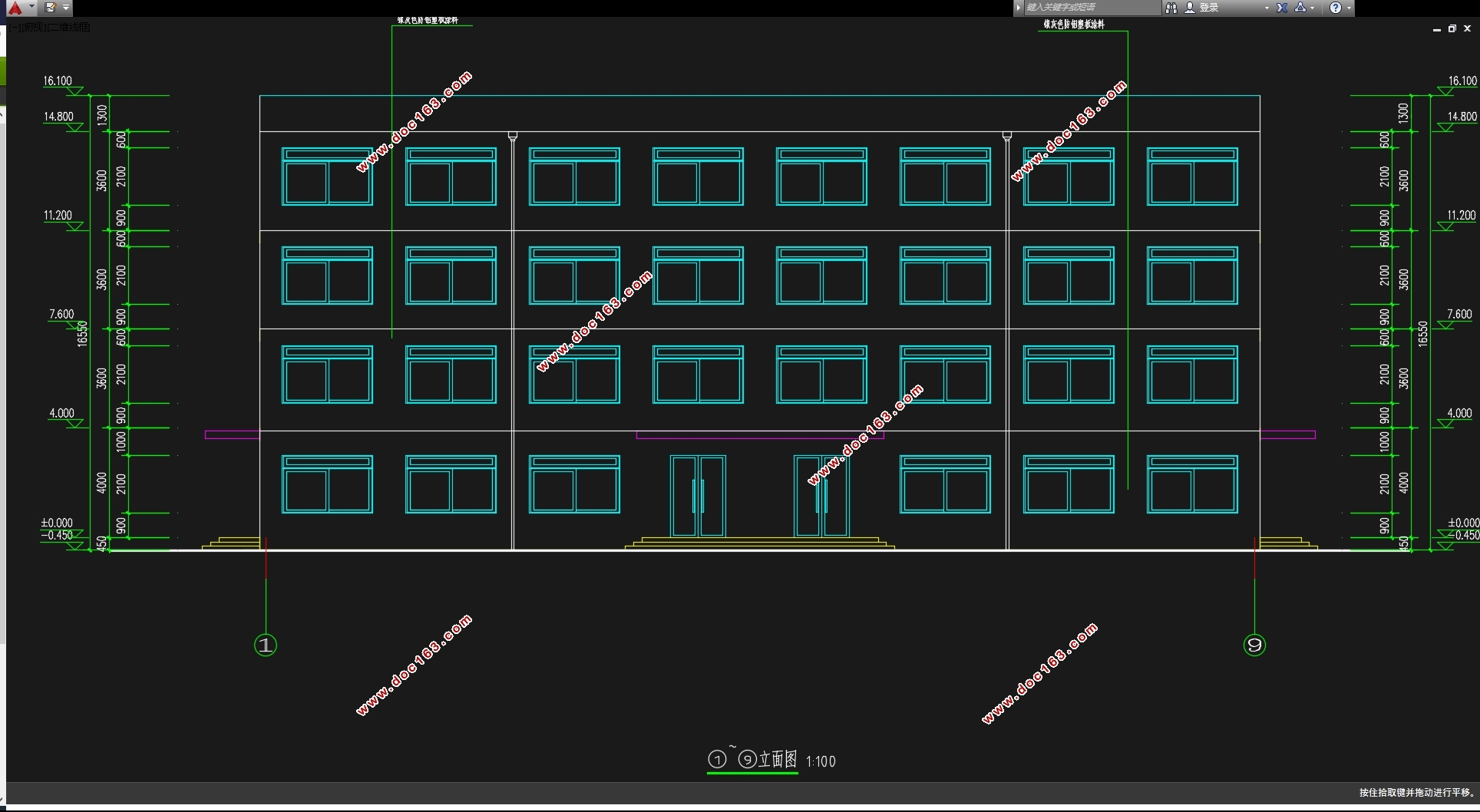Select the right 11.200 elevation label
The width and height of the screenshot is (1480, 812).
point(1462,215)
